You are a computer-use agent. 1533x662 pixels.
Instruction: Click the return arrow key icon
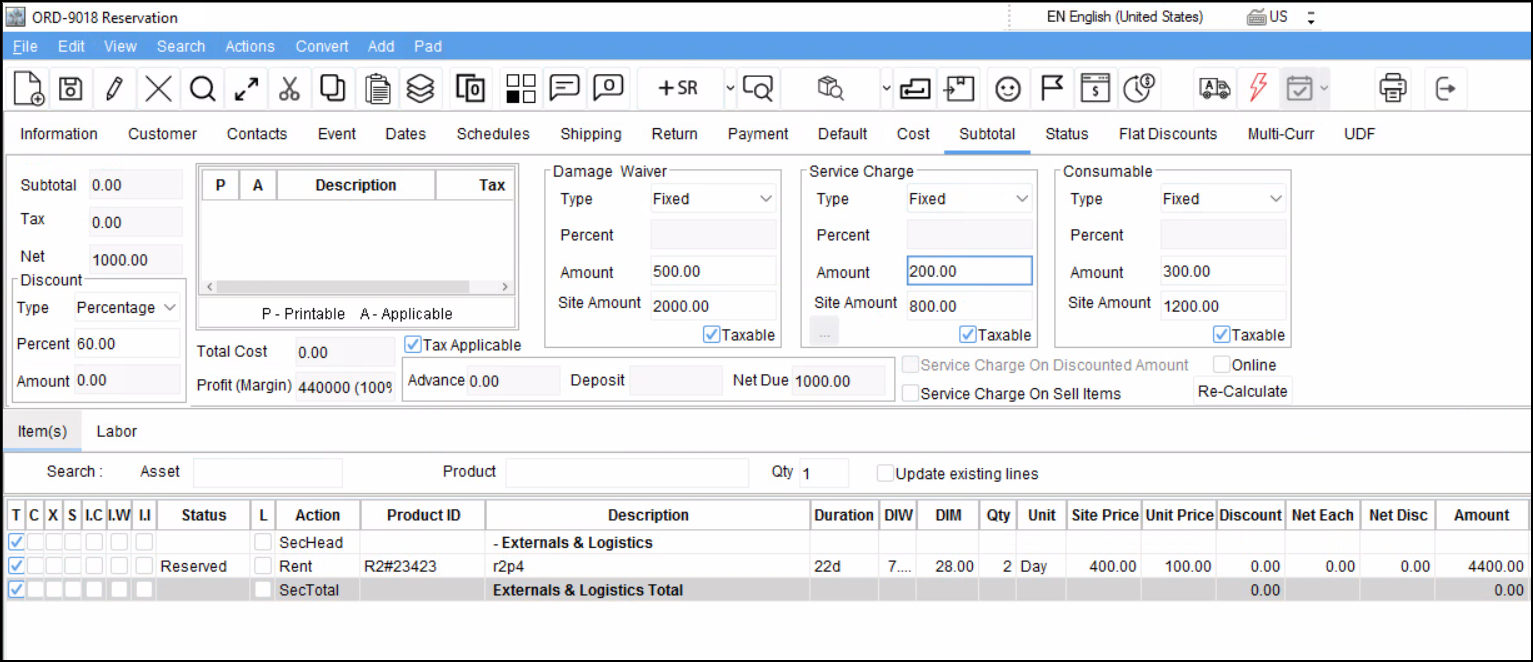tap(915, 88)
